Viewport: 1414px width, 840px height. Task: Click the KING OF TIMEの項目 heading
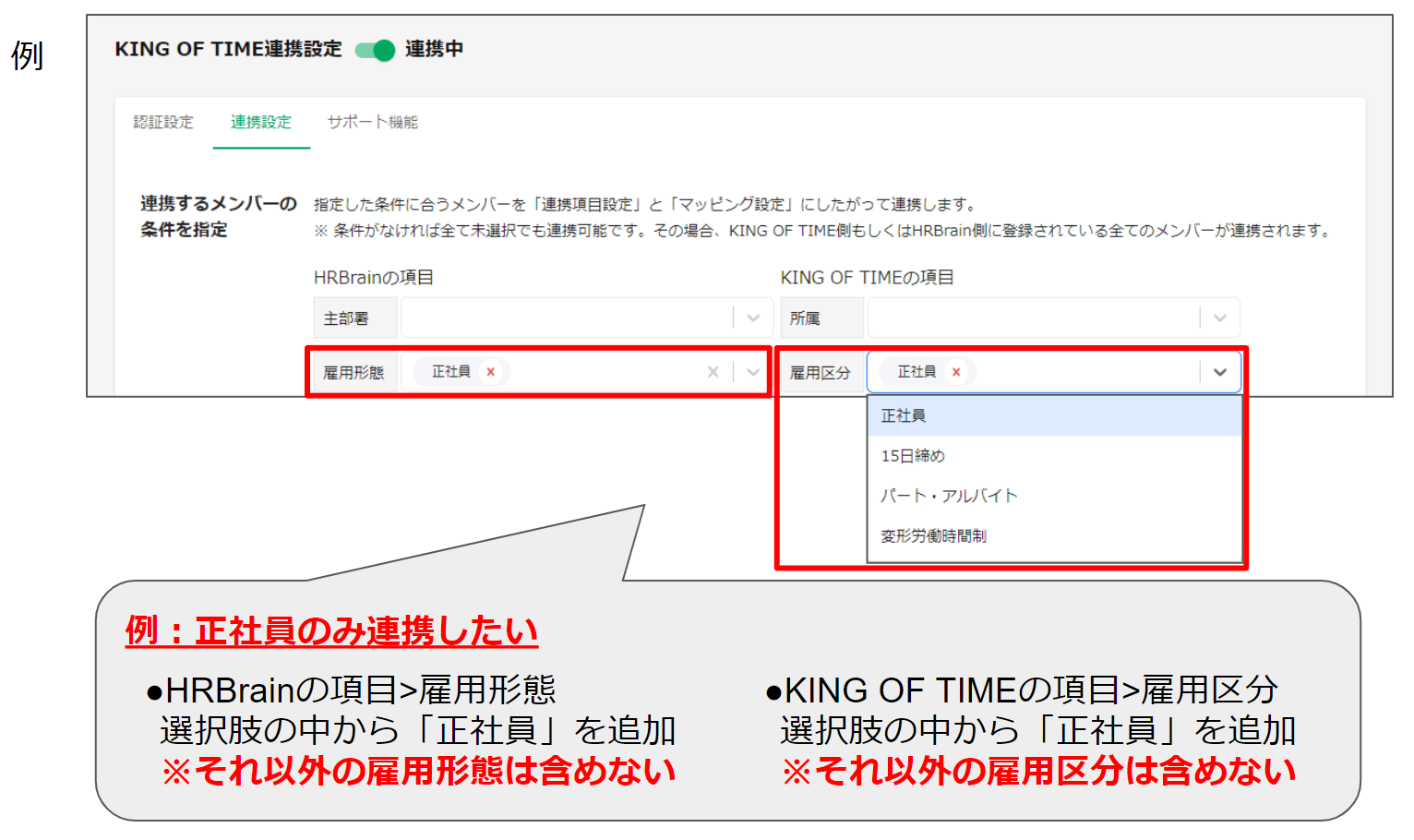[x=868, y=277]
